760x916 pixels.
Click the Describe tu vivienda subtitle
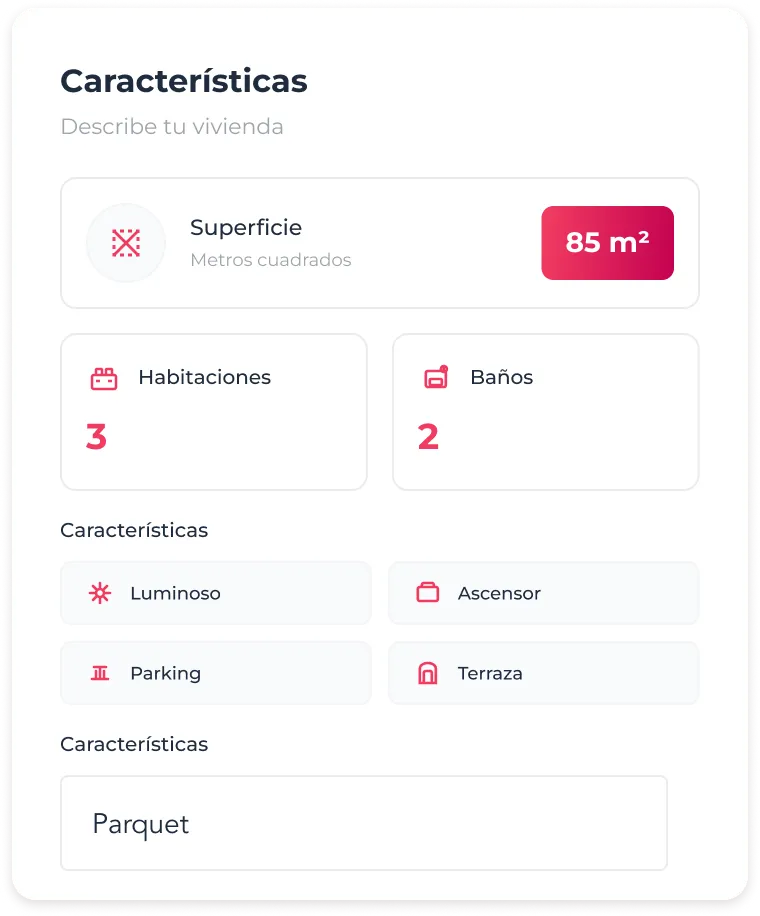click(x=172, y=127)
